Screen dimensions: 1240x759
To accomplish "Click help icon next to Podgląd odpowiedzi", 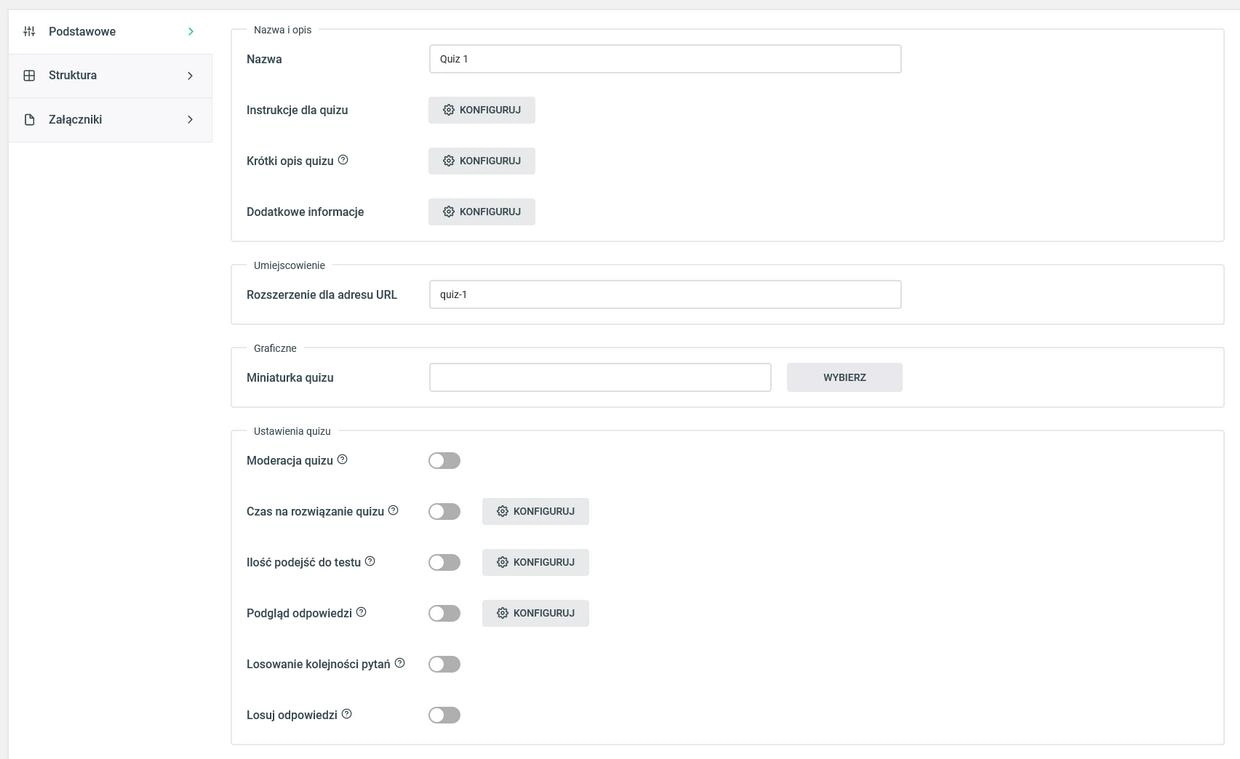I will coord(361,612).
